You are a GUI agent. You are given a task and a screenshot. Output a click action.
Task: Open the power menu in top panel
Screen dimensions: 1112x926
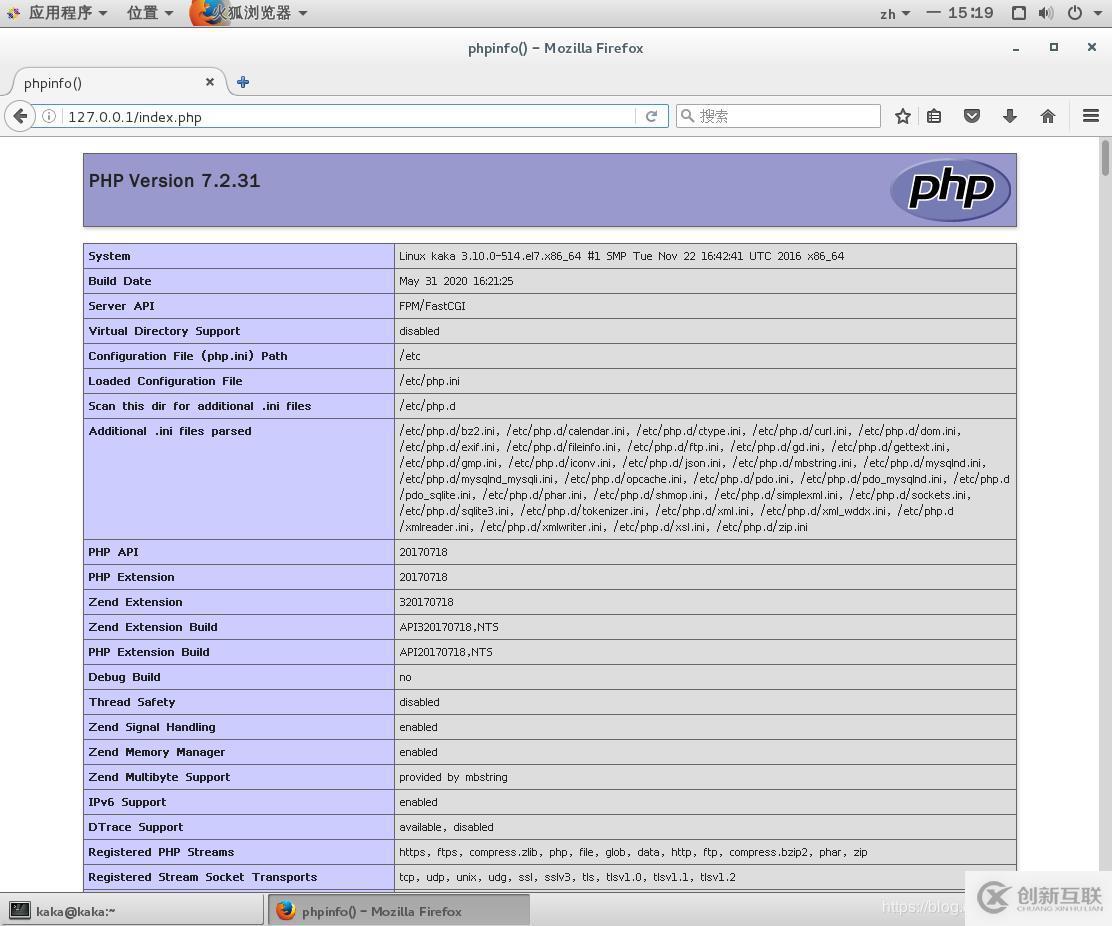click(1075, 13)
